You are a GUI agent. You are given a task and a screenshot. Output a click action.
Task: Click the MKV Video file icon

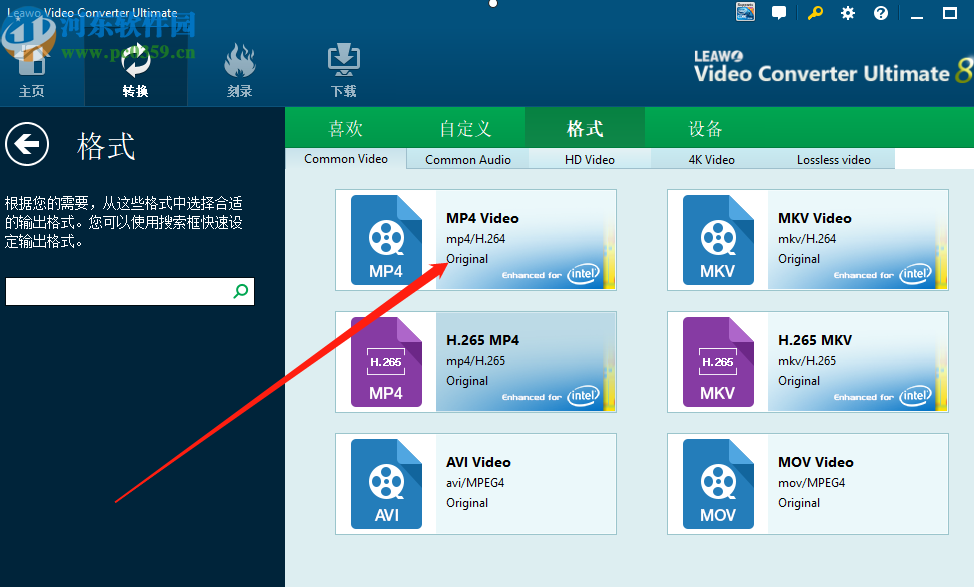(x=718, y=240)
